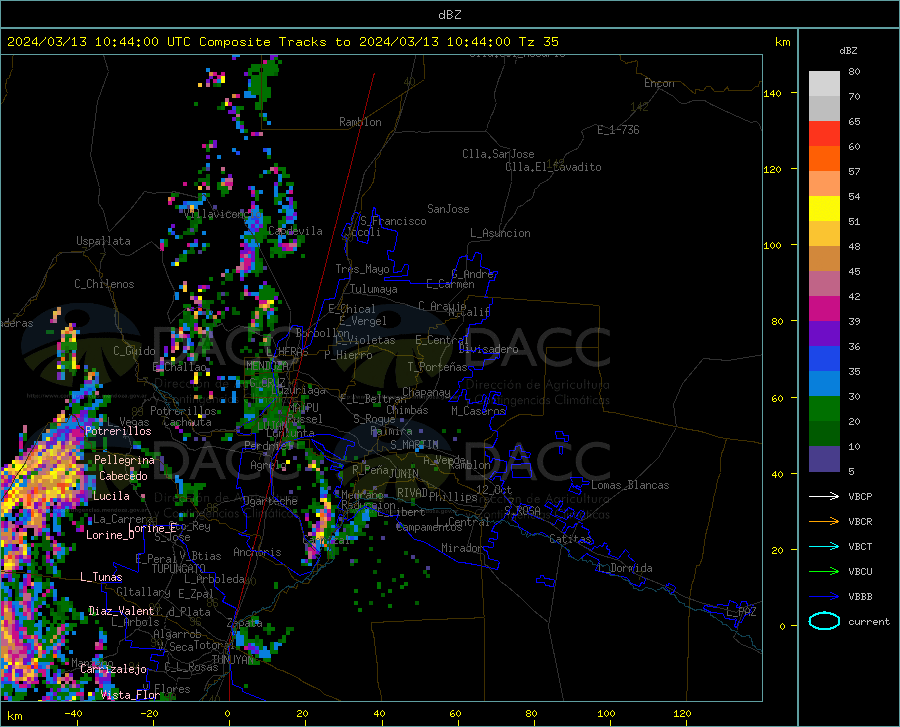The image size is (900, 727).
Task: Pick the blue 35 dBZ legend swatch
Action: point(824,359)
